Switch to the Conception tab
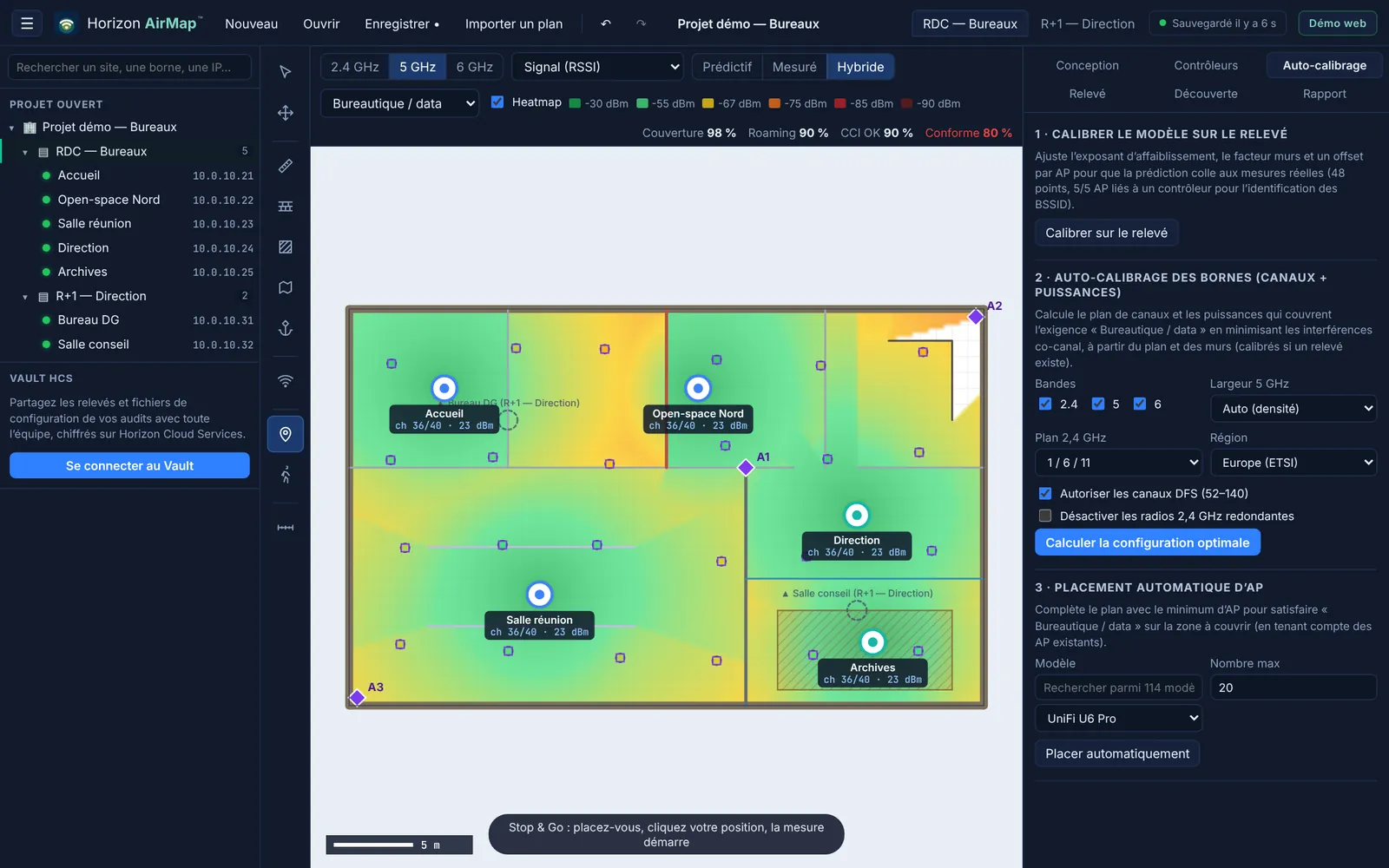Image resolution: width=1389 pixels, height=868 pixels. tap(1087, 65)
